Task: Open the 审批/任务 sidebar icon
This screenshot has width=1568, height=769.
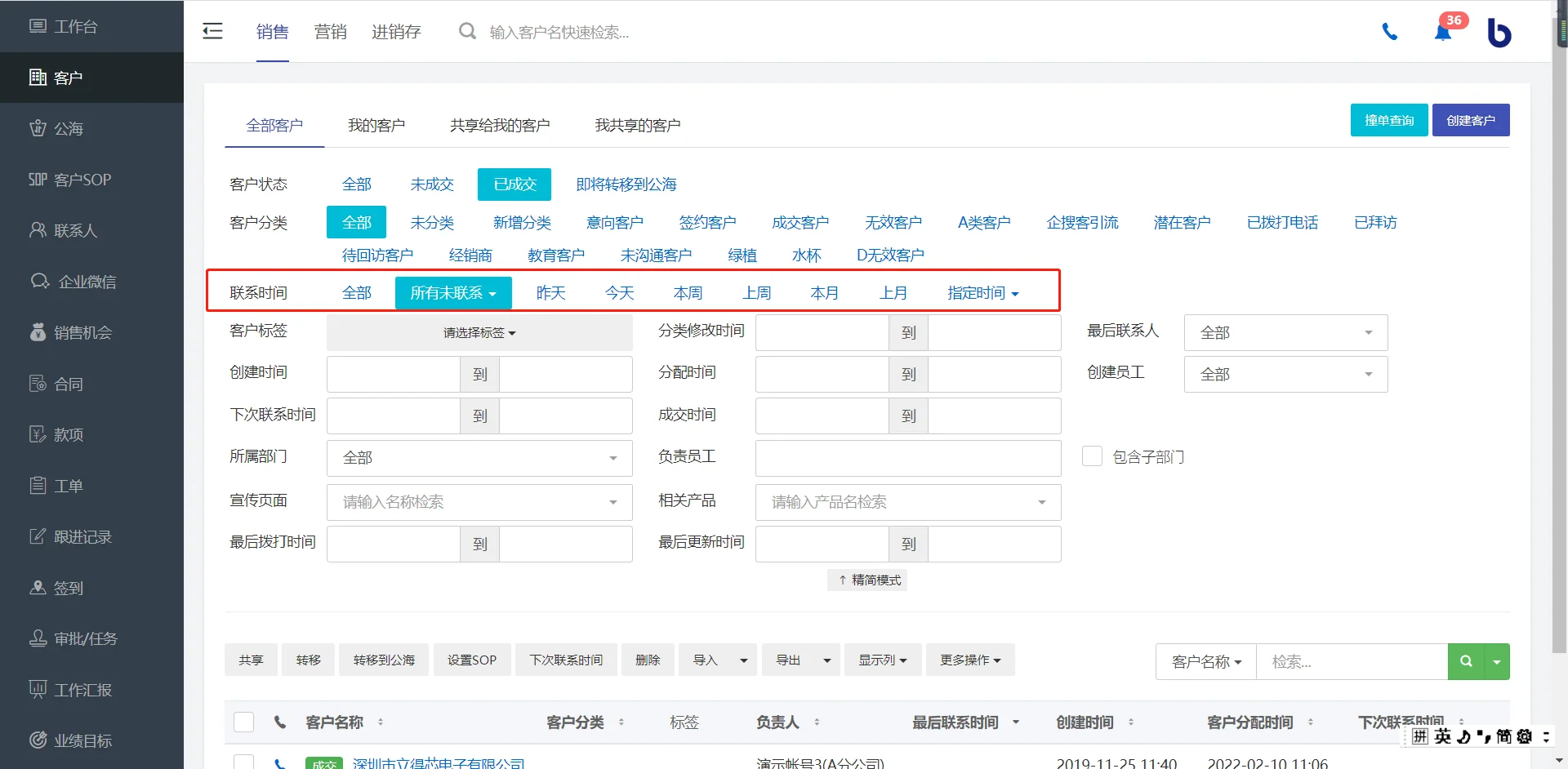Action: 38,638
